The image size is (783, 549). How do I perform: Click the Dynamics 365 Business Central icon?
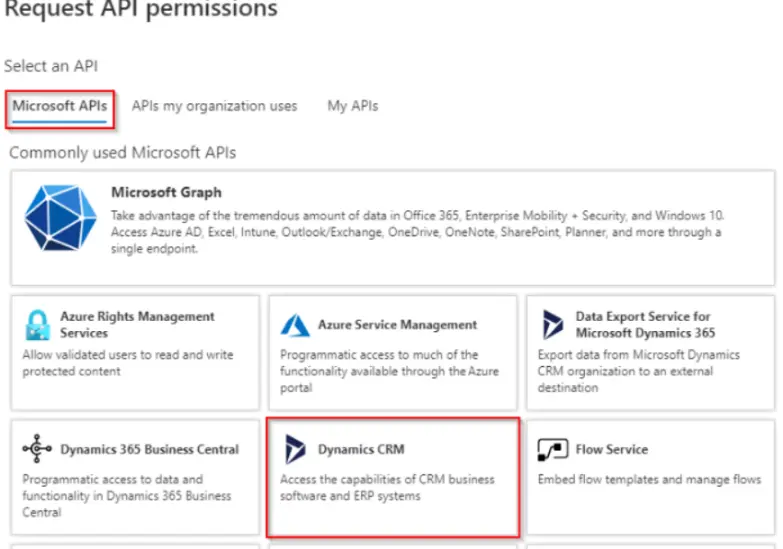coord(37,450)
